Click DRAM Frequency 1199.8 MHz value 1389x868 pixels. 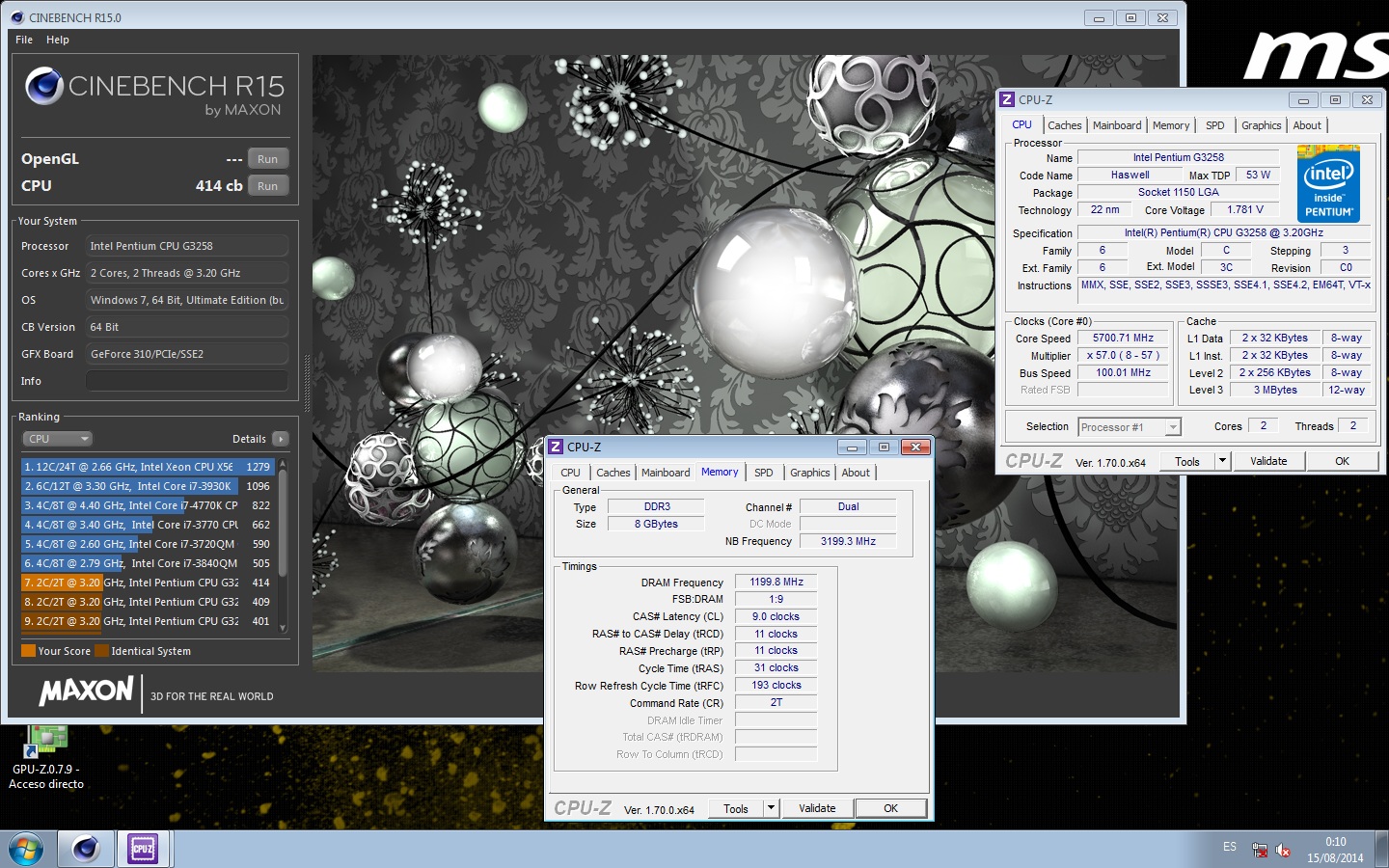tap(776, 582)
